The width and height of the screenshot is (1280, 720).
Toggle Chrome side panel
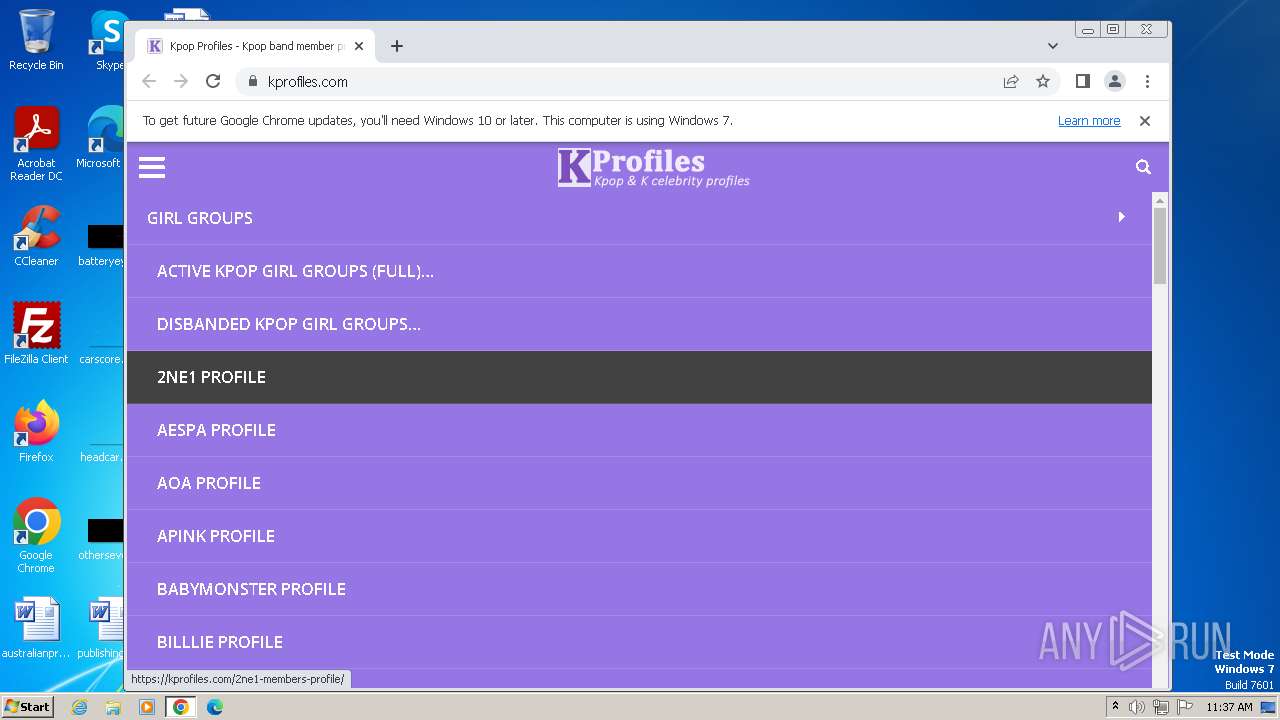(1082, 82)
